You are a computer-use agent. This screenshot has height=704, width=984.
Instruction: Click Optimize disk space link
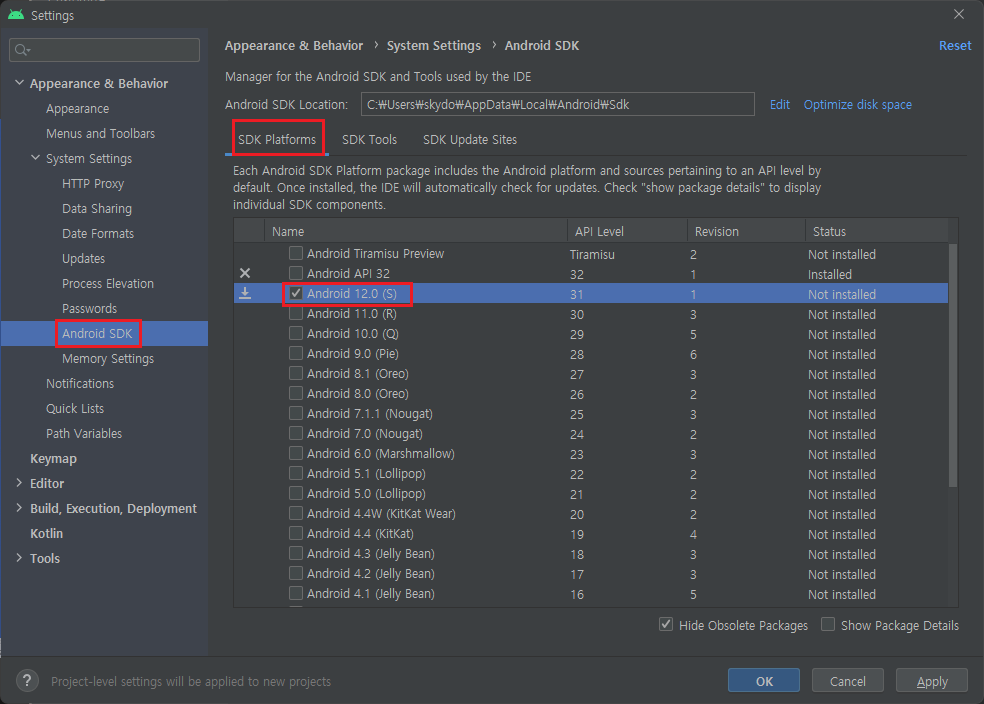[x=857, y=105]
